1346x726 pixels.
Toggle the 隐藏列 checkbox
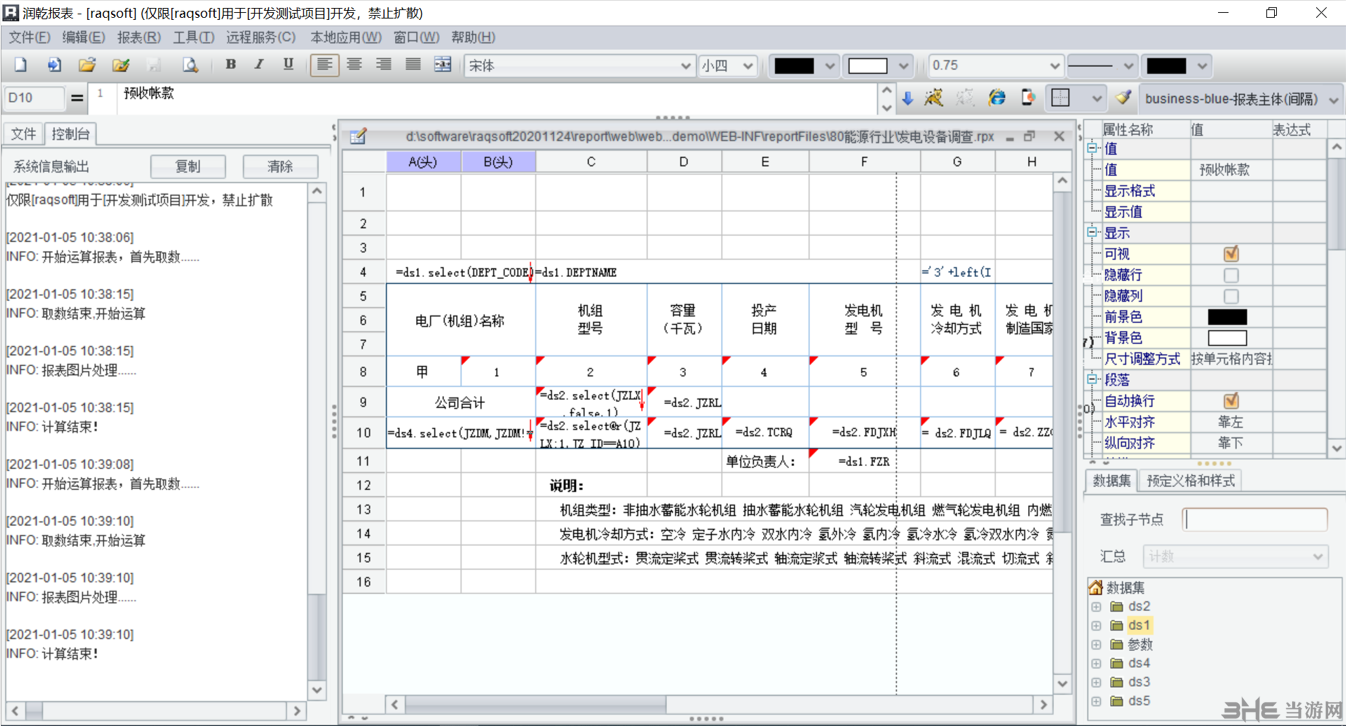(1231, 296)
